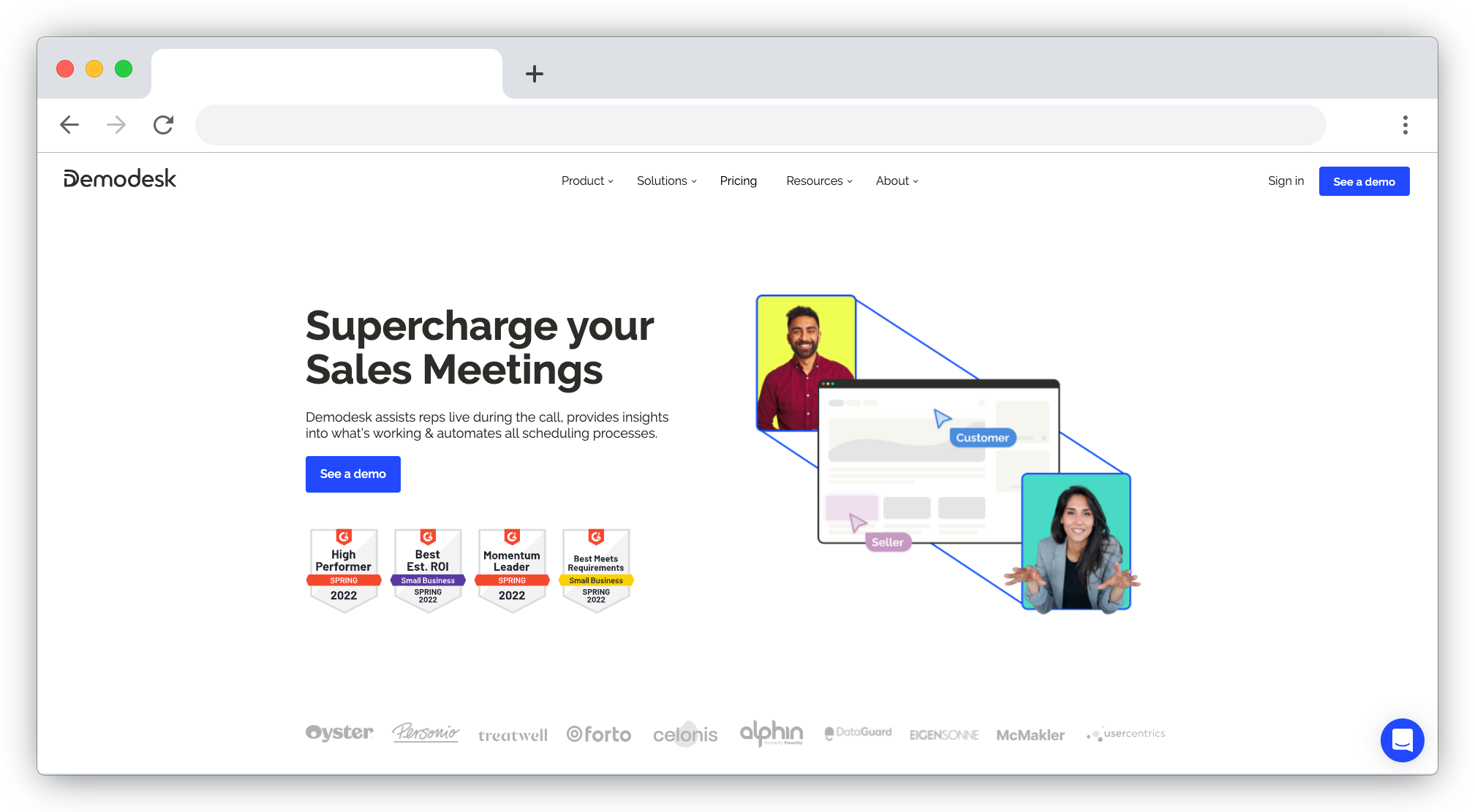1475x812 pixels.
Task: Click the Sign in link
Action: point(1285,181)
